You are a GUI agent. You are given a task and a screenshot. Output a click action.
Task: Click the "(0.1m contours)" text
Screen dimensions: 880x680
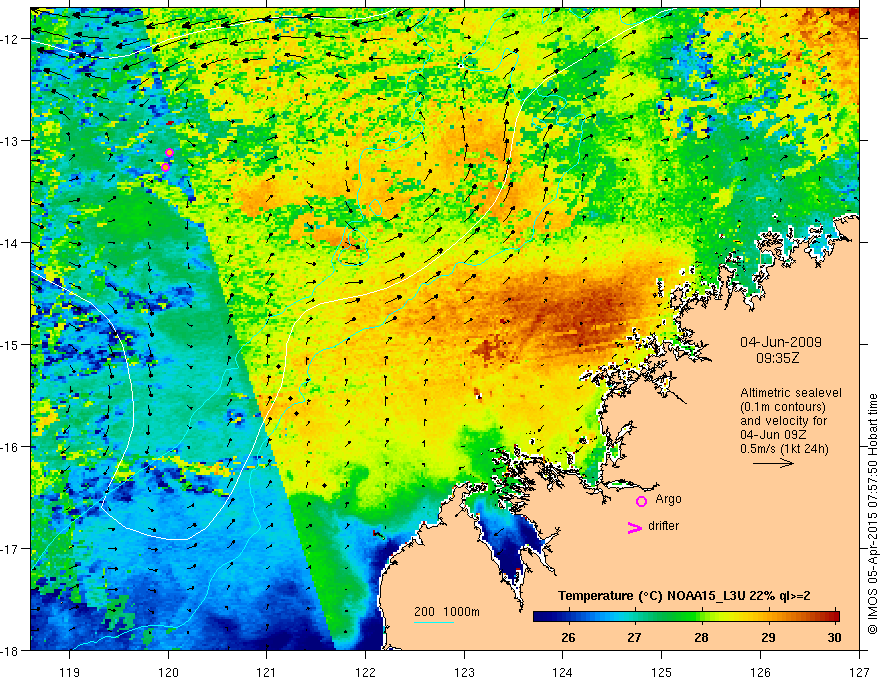[x=783, y=407]
